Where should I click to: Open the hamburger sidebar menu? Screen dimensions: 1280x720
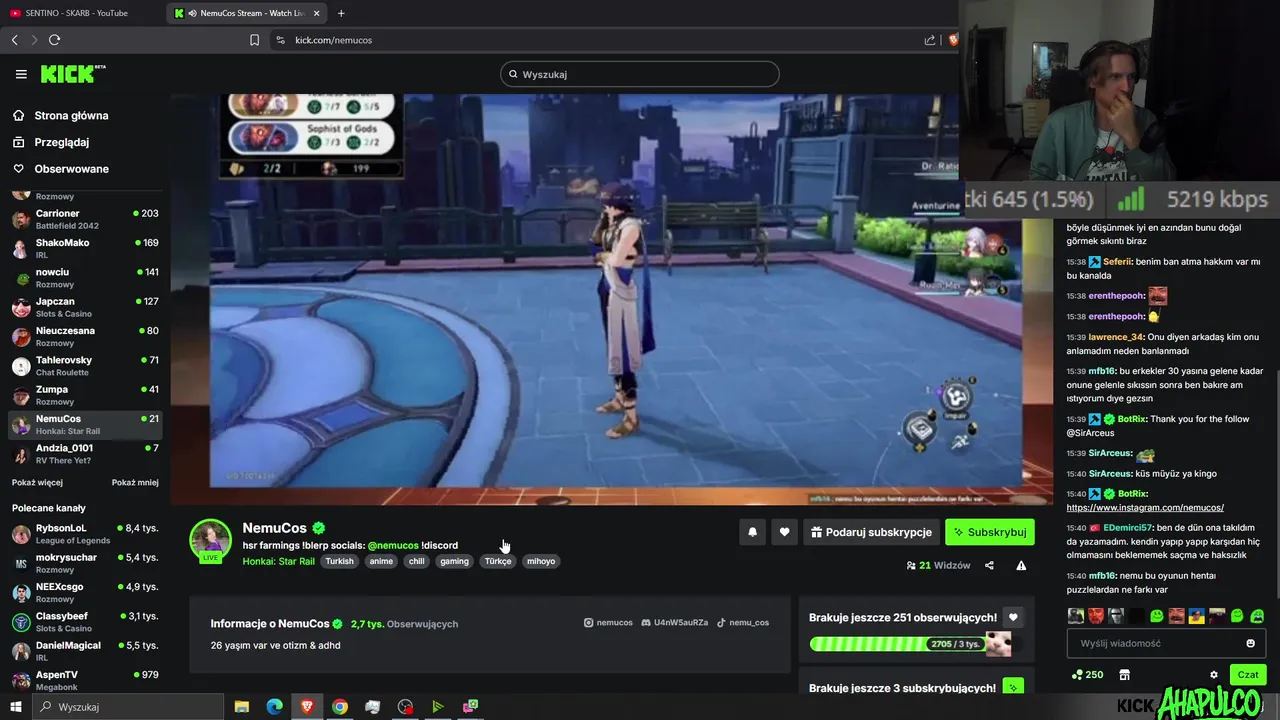point(21,74)
